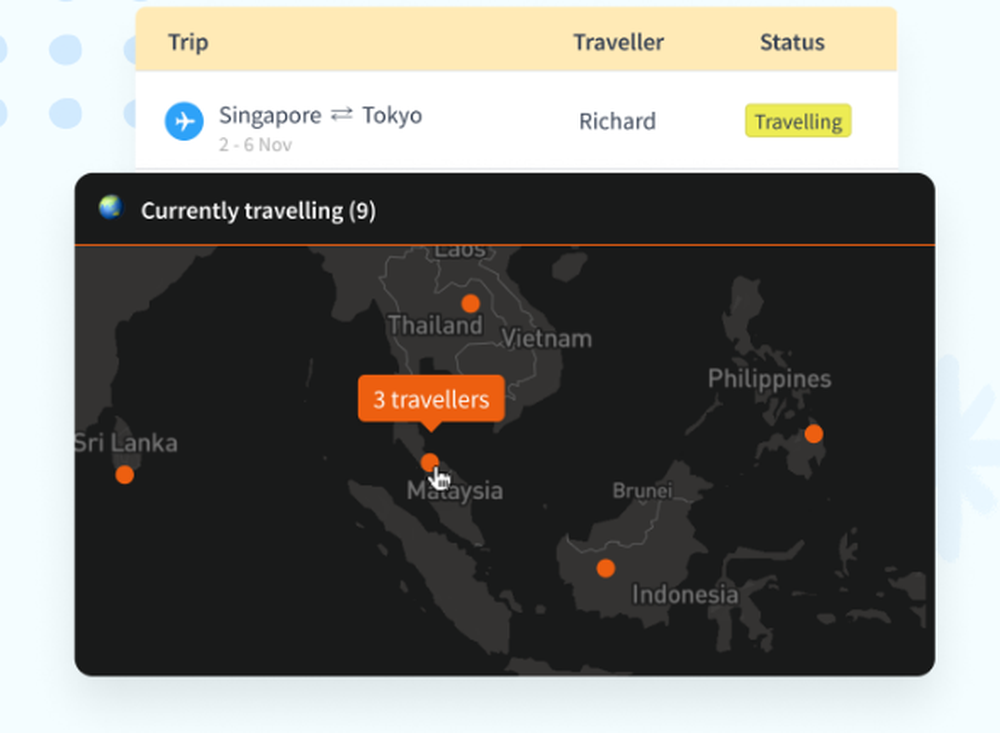Click the Travelling status badge
Screen dimensions: 1000x733
(x=798, y=121)
